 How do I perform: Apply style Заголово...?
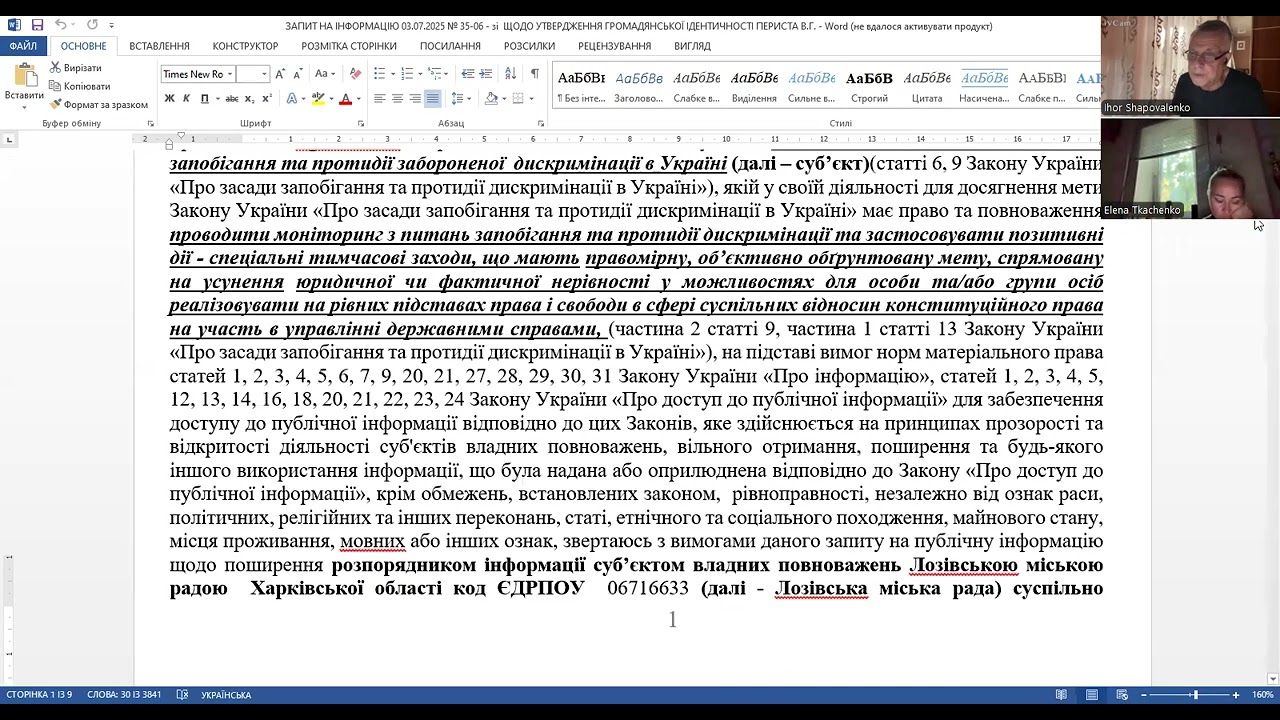(x=638, y=87)
